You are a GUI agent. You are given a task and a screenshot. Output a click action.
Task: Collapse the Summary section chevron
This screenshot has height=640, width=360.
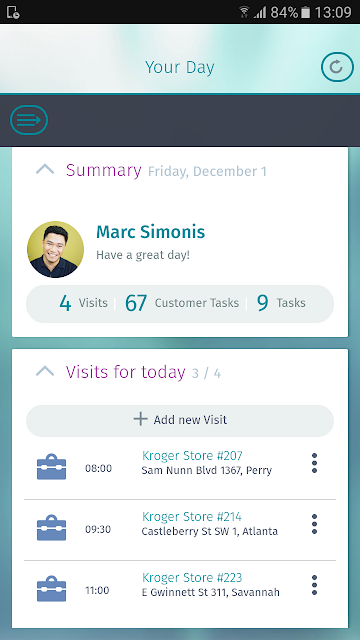(x=45, y=169)
